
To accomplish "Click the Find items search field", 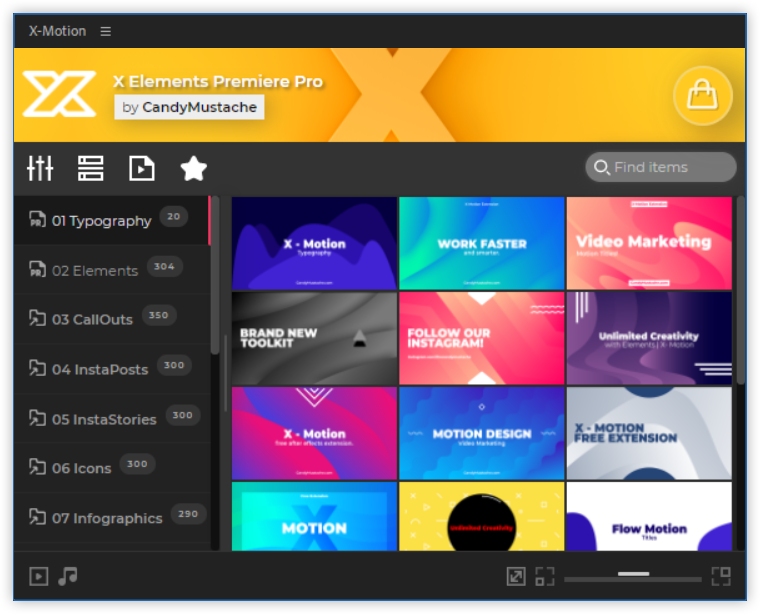I will pos(661,167).
